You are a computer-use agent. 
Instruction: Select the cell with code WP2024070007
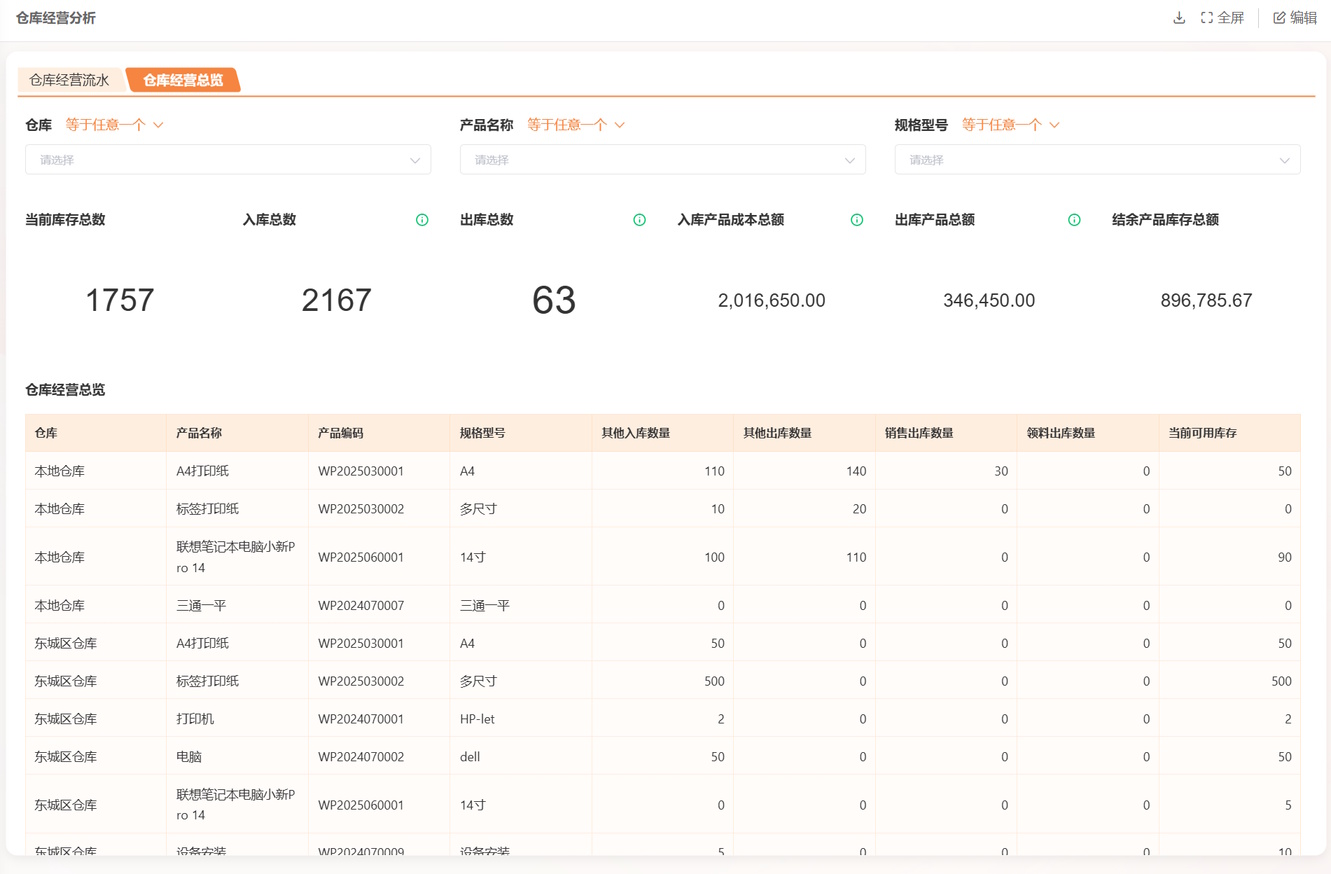(x=361, y=605)
